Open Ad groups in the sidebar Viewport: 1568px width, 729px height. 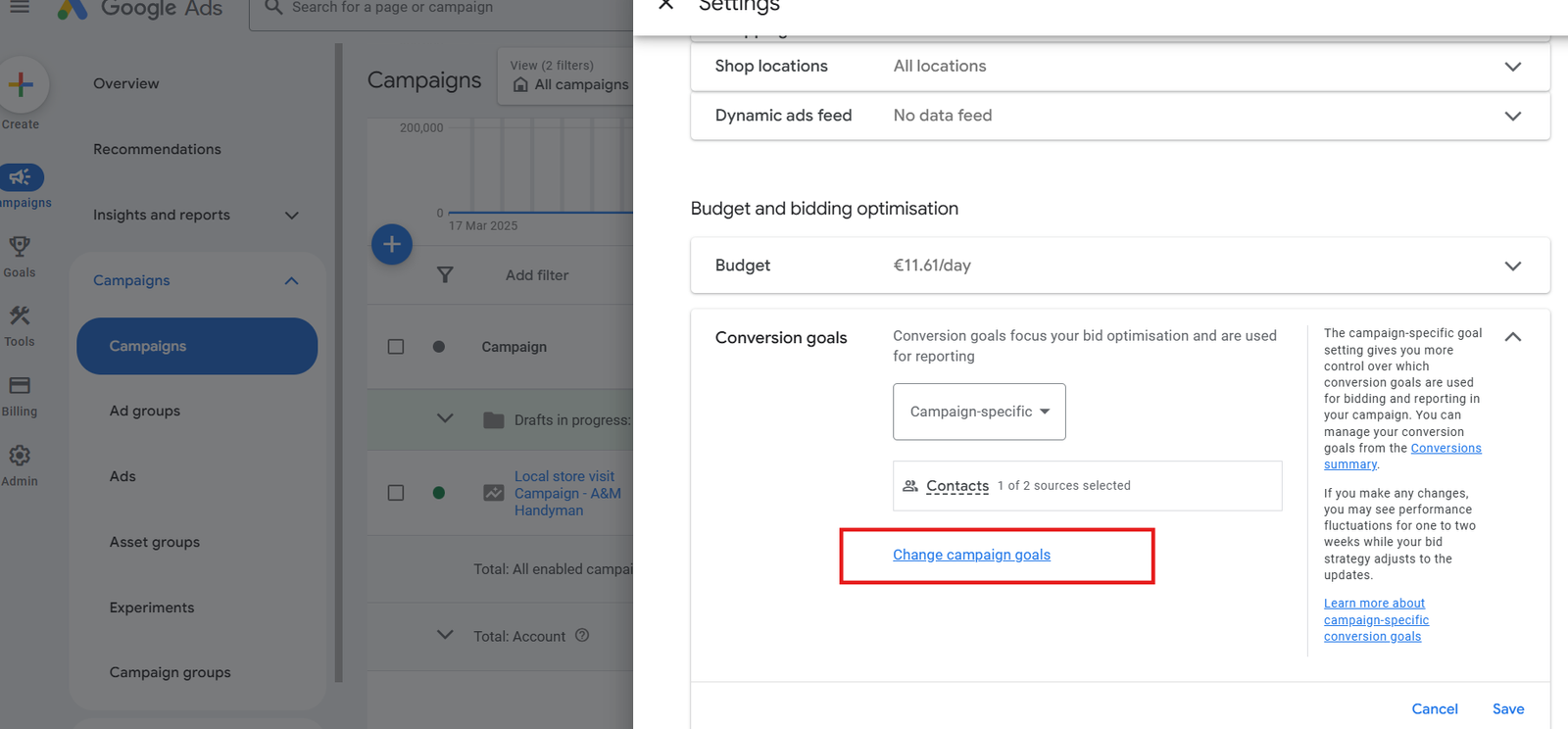coord(145,412)
